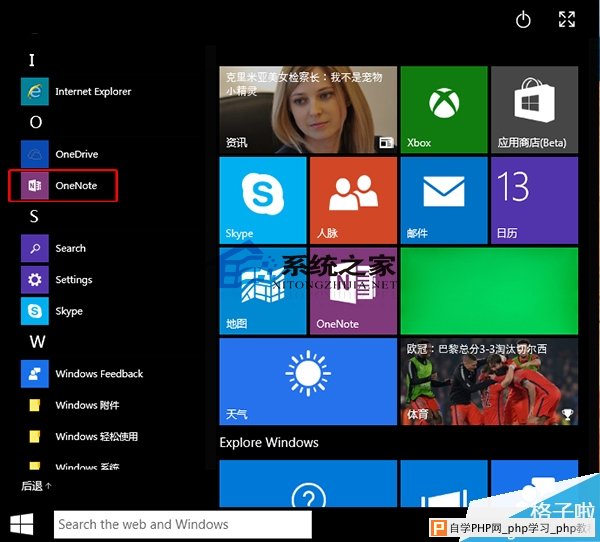
Task: Expand the Windows 附件 folder
Action: click(x=75, y=405)
